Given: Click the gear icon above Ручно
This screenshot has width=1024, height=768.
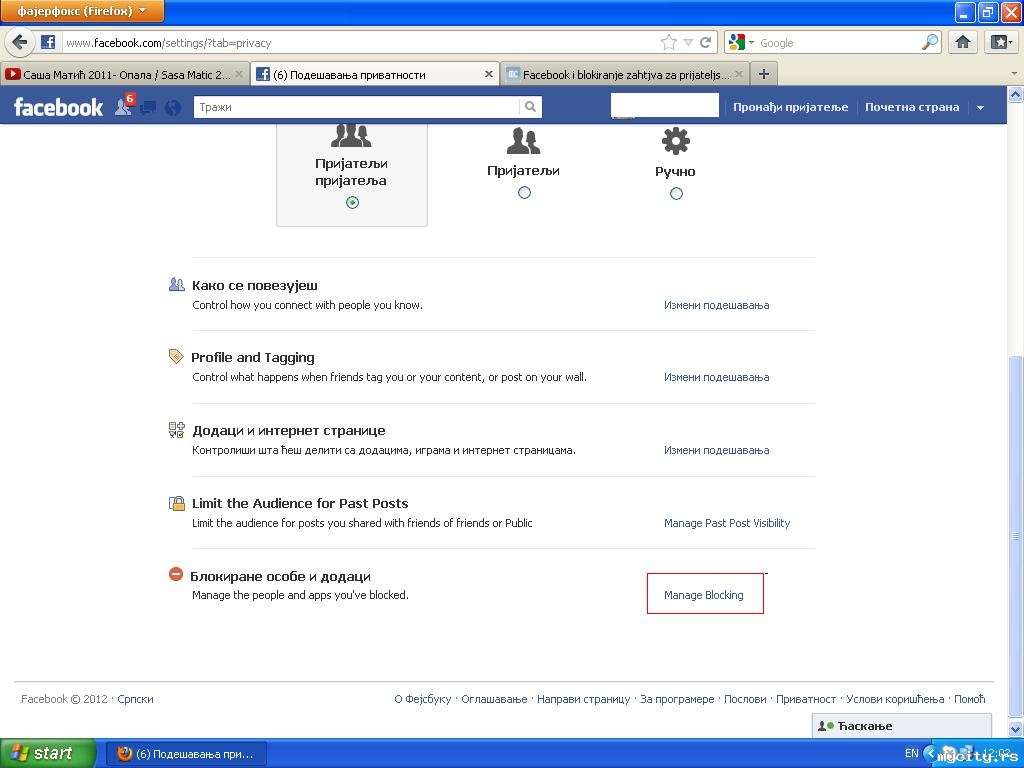Looking at the screenshot, I should pos(675,140).
